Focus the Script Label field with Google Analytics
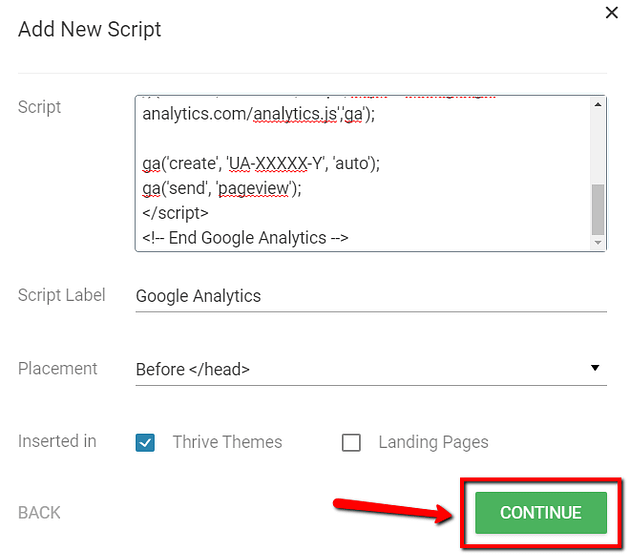 coord(370,296)
